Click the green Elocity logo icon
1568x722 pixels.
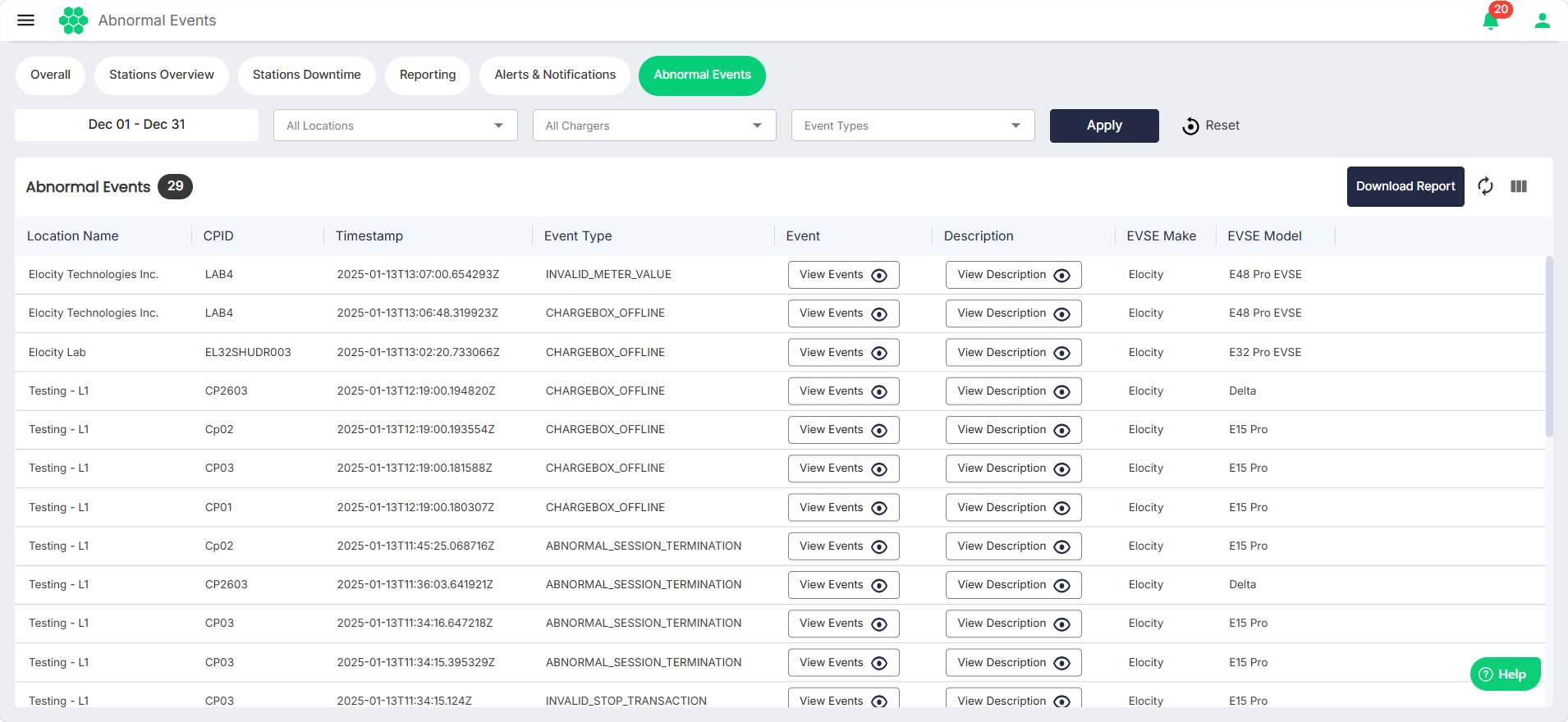pyautogui.click(x=73, y=21)
